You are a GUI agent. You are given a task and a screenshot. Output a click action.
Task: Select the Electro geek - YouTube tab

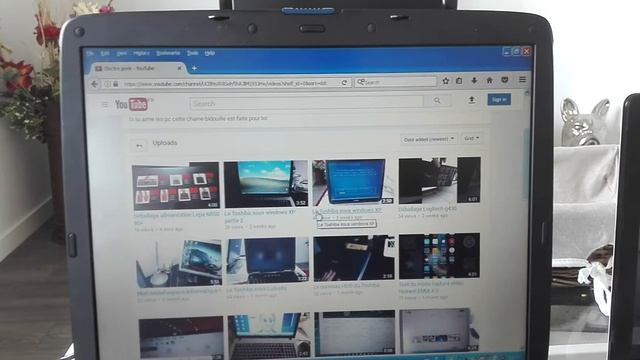pos(137,68)
